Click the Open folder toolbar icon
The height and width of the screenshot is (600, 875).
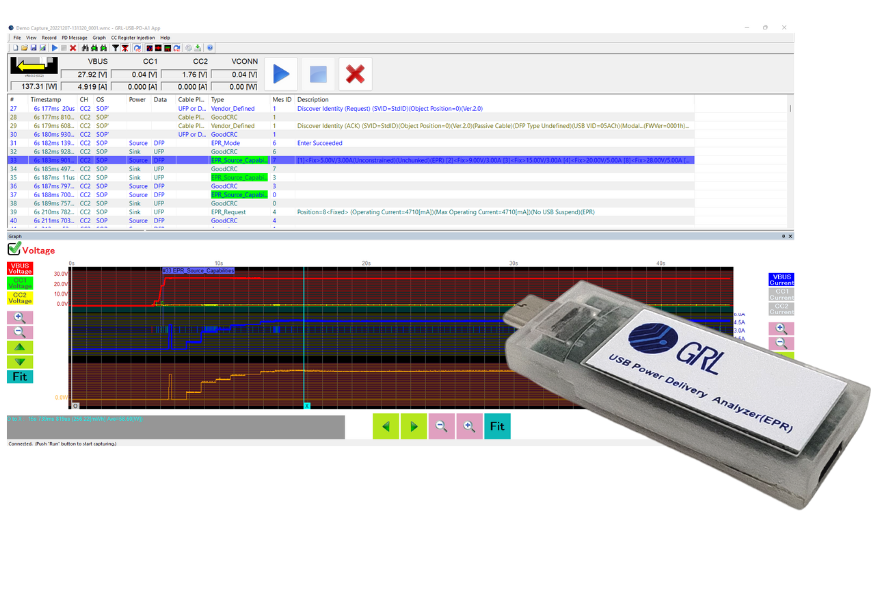click(x=25, y=48)
